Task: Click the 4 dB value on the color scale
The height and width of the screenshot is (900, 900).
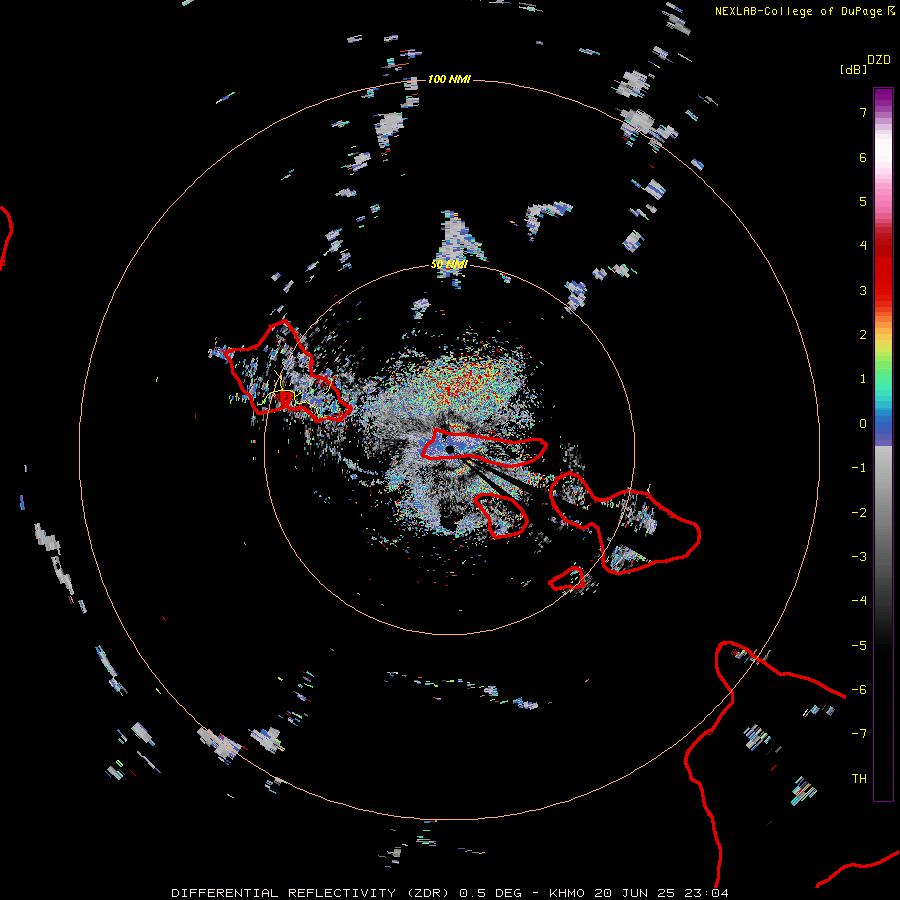Action: (x=862, y=246)
